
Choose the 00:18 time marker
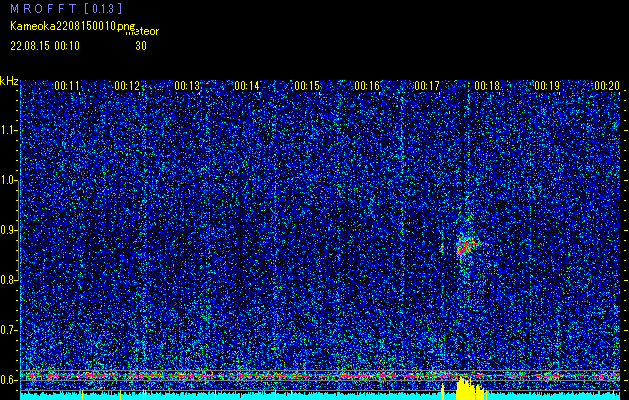487,85
